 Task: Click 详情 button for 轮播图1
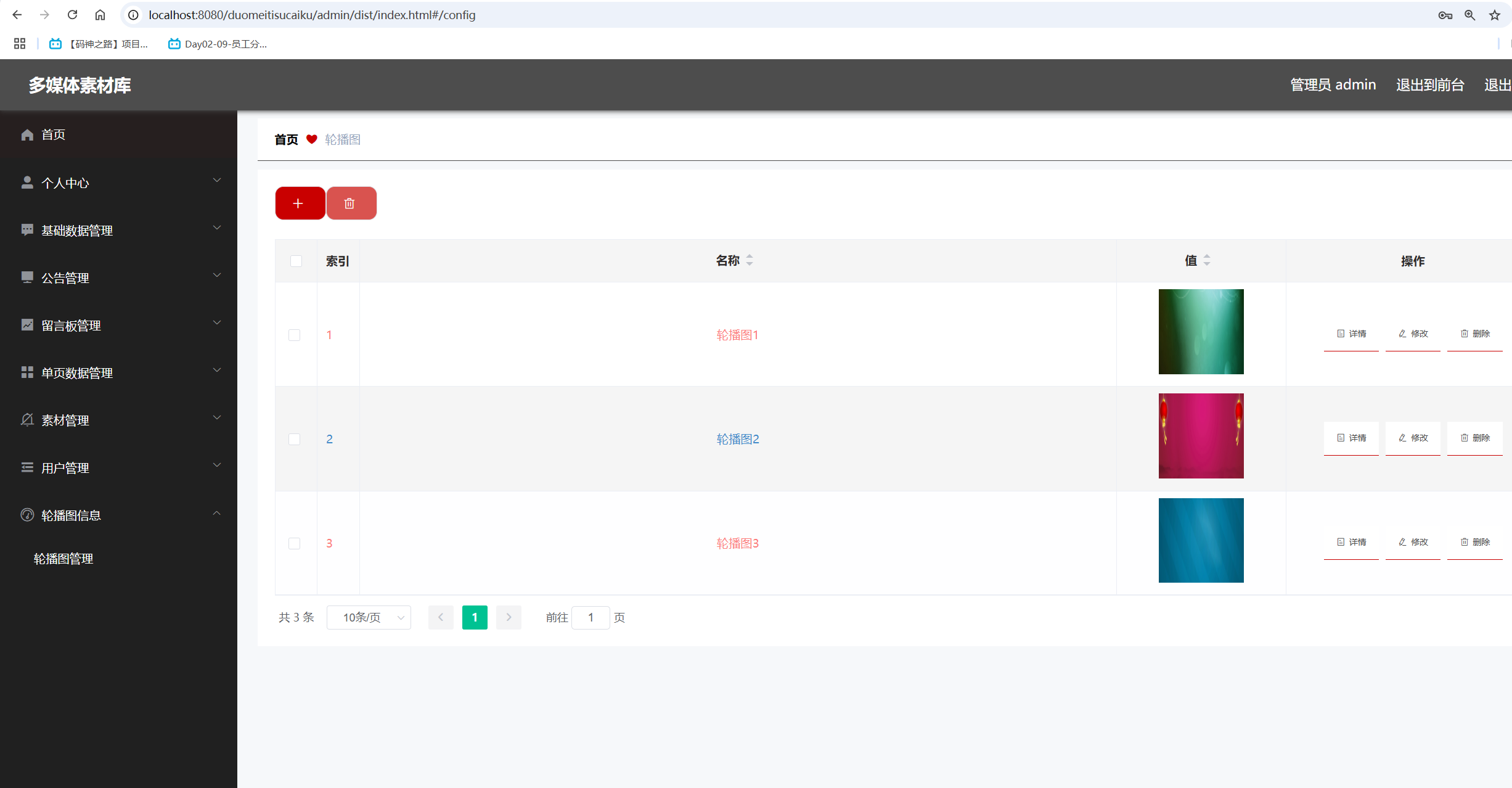click(1351, 334)
